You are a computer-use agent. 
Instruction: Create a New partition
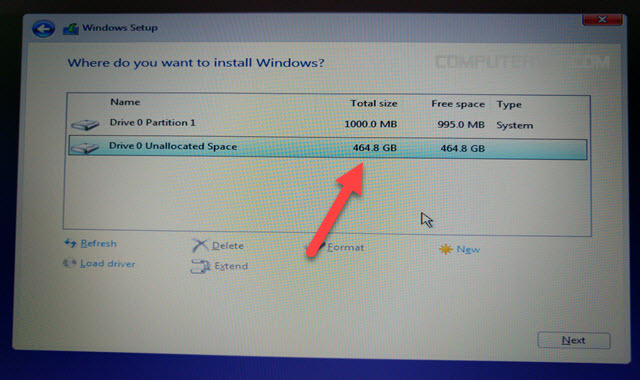click(468, 249)
